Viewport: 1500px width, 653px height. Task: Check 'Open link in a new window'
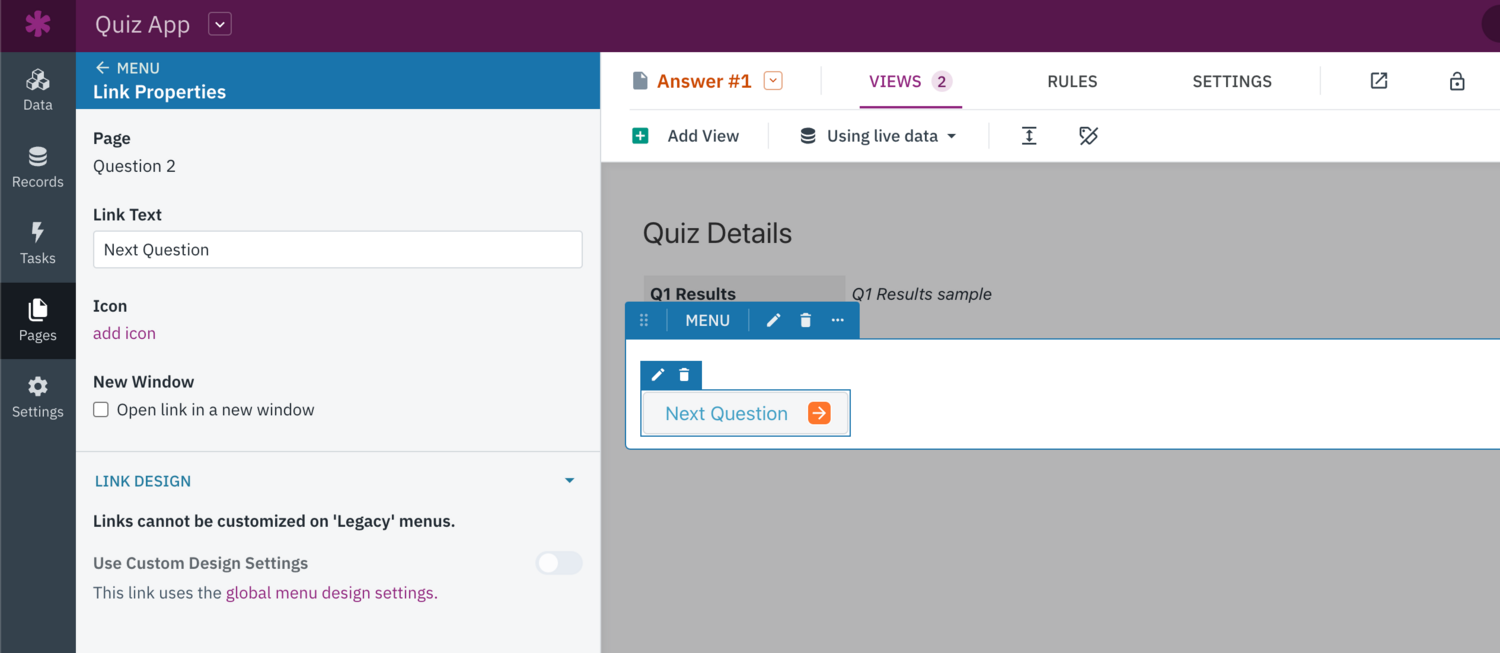100,409
